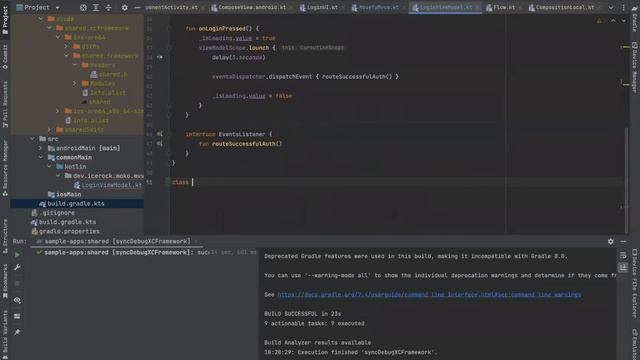Open the Structure tool window
Image resolution: width=640 pixels, height=360 pixels.
coord(5,236)
